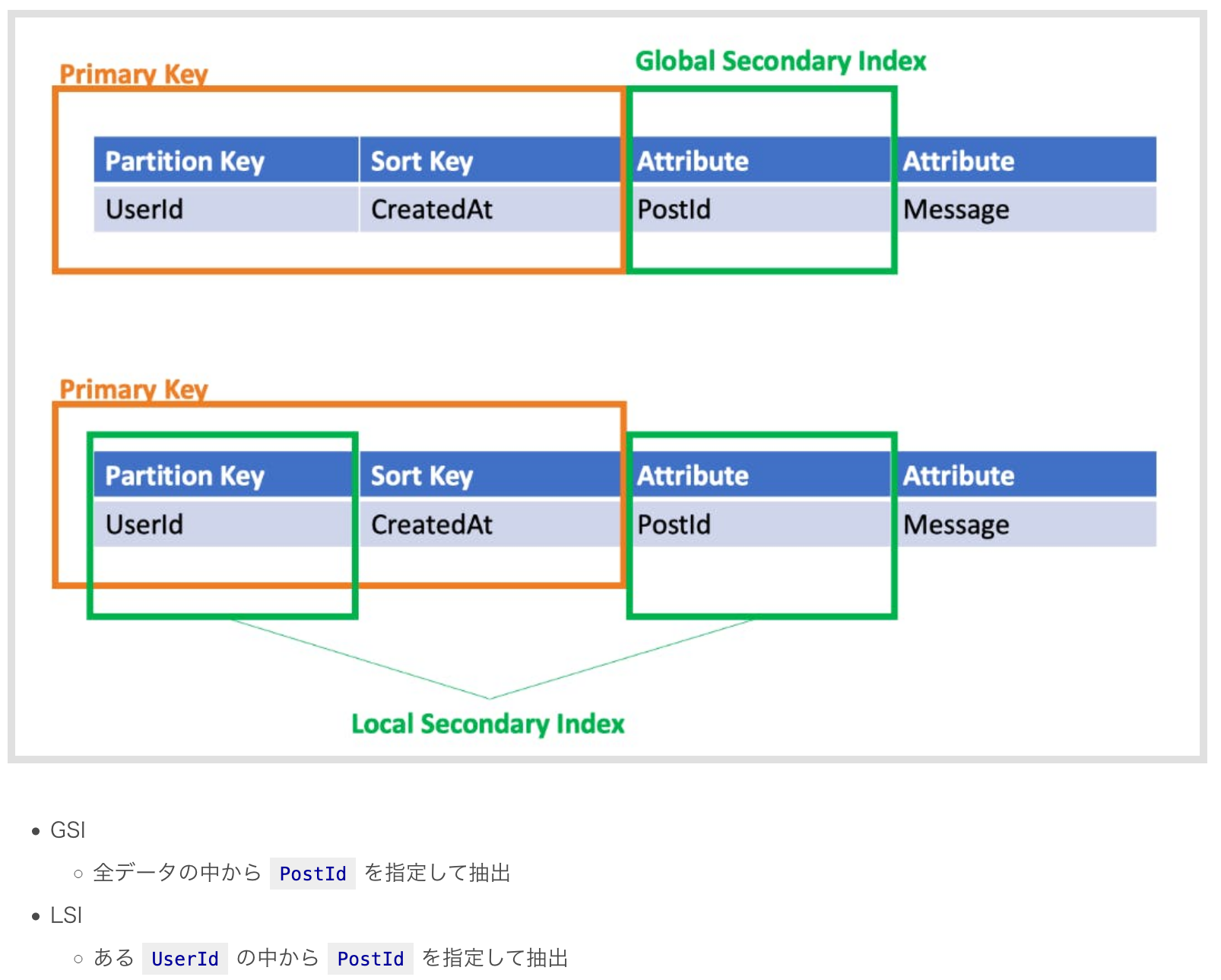Click the GSI bullet item text
This screenshot has height=980, width=1221.
68,830
